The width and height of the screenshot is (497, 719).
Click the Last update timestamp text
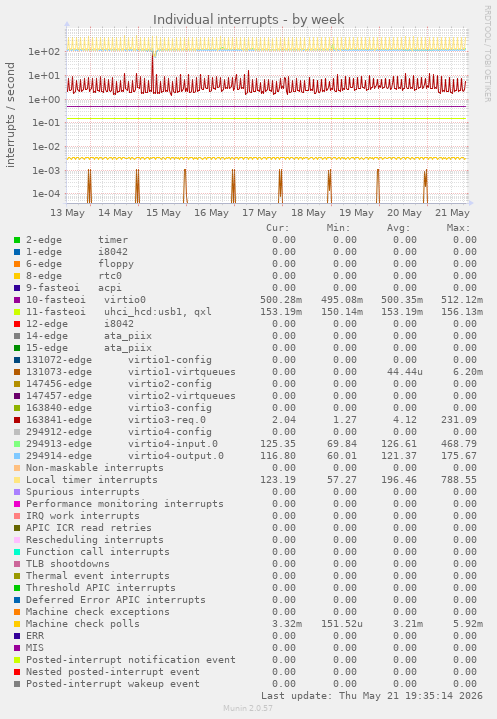(372, 696)
